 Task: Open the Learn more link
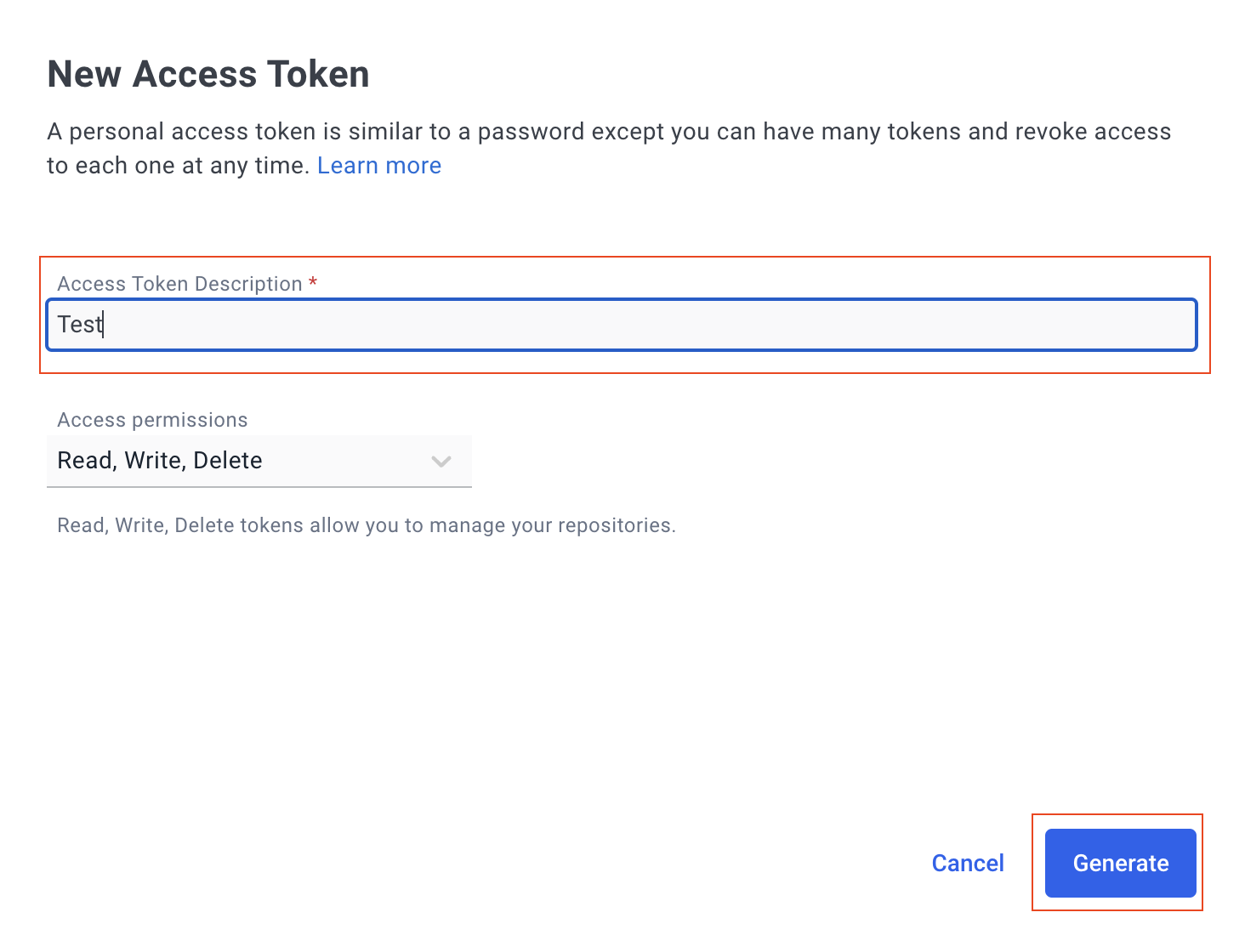point(379,166)
